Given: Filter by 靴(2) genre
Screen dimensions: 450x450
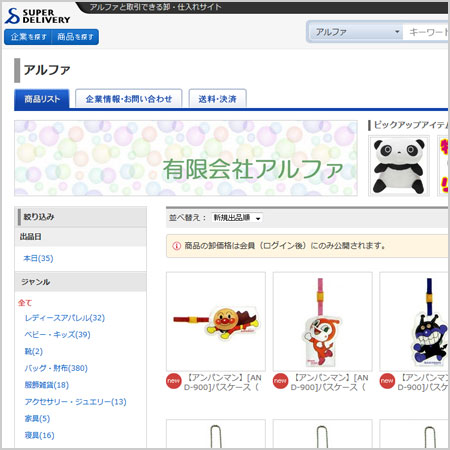Looking at the screenshot, I should (34, 351).
